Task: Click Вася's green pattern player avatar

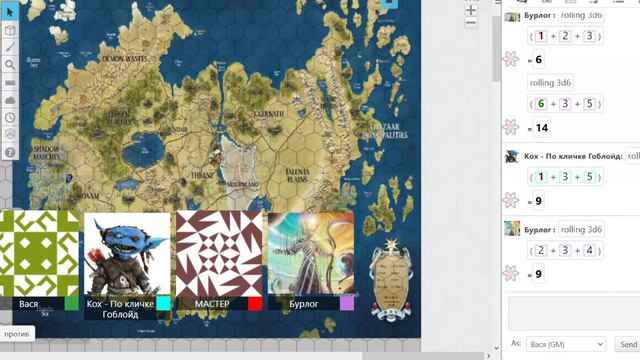Action: [39, 253]
